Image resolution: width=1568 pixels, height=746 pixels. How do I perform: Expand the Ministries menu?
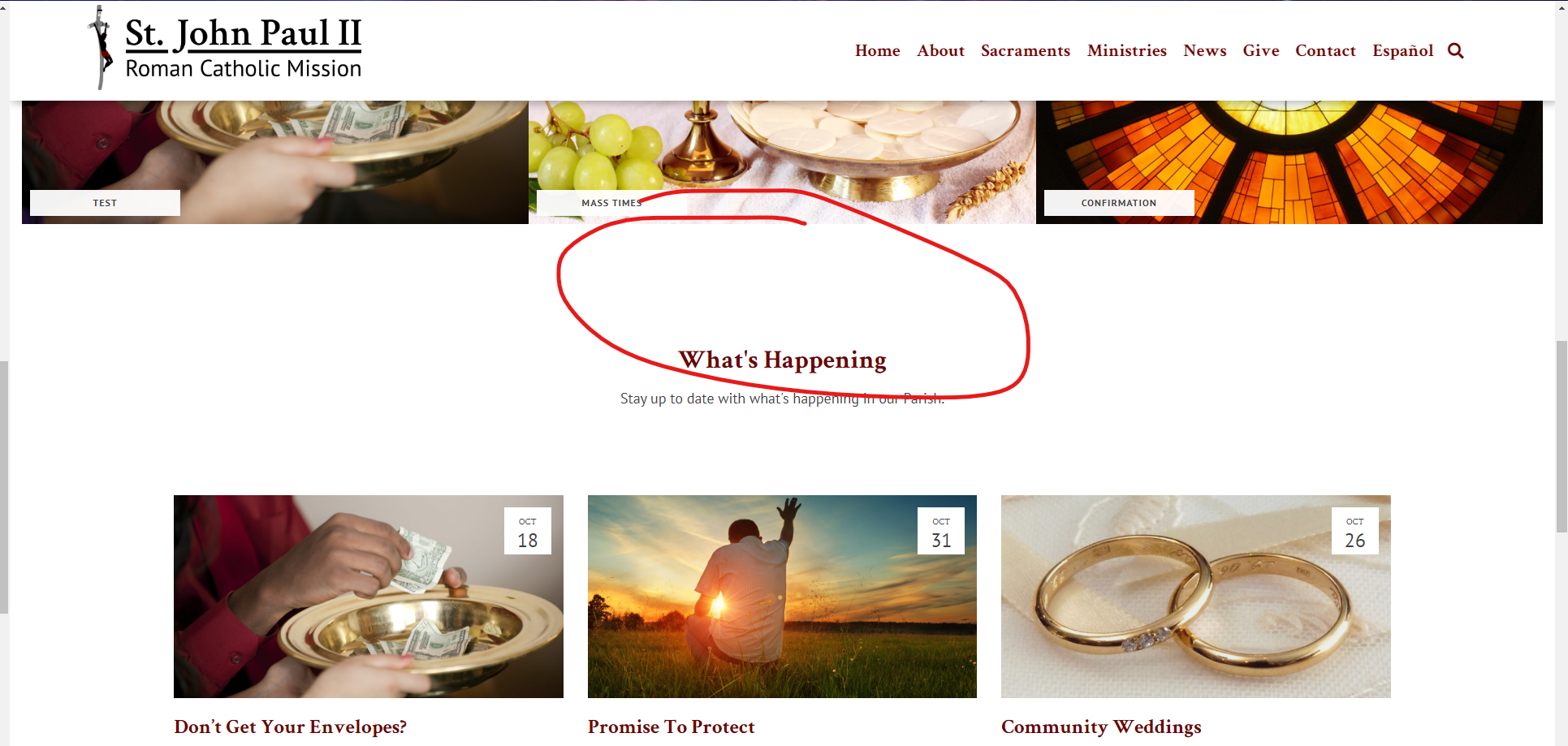(1127, 50)
